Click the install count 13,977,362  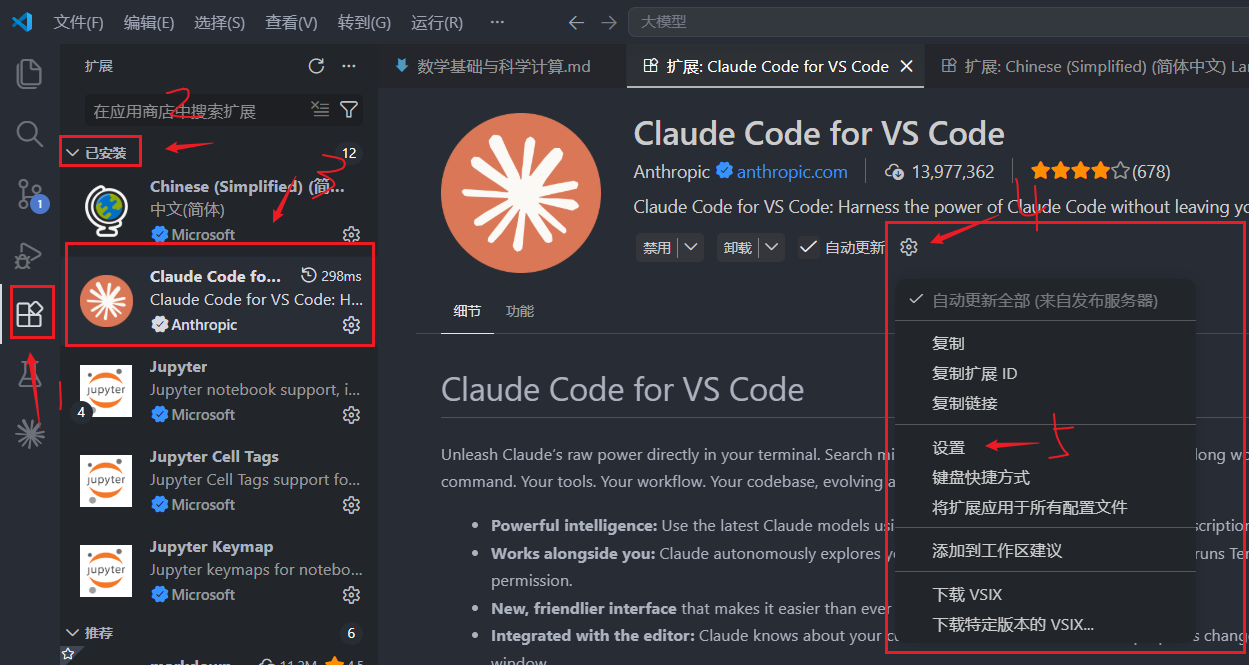[941, 172]
